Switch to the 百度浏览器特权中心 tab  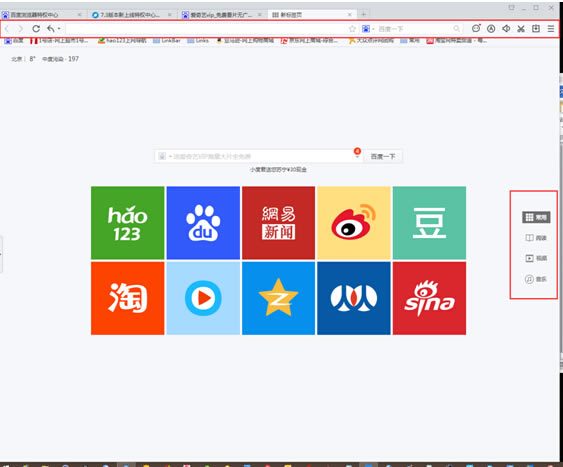point(42,15)
